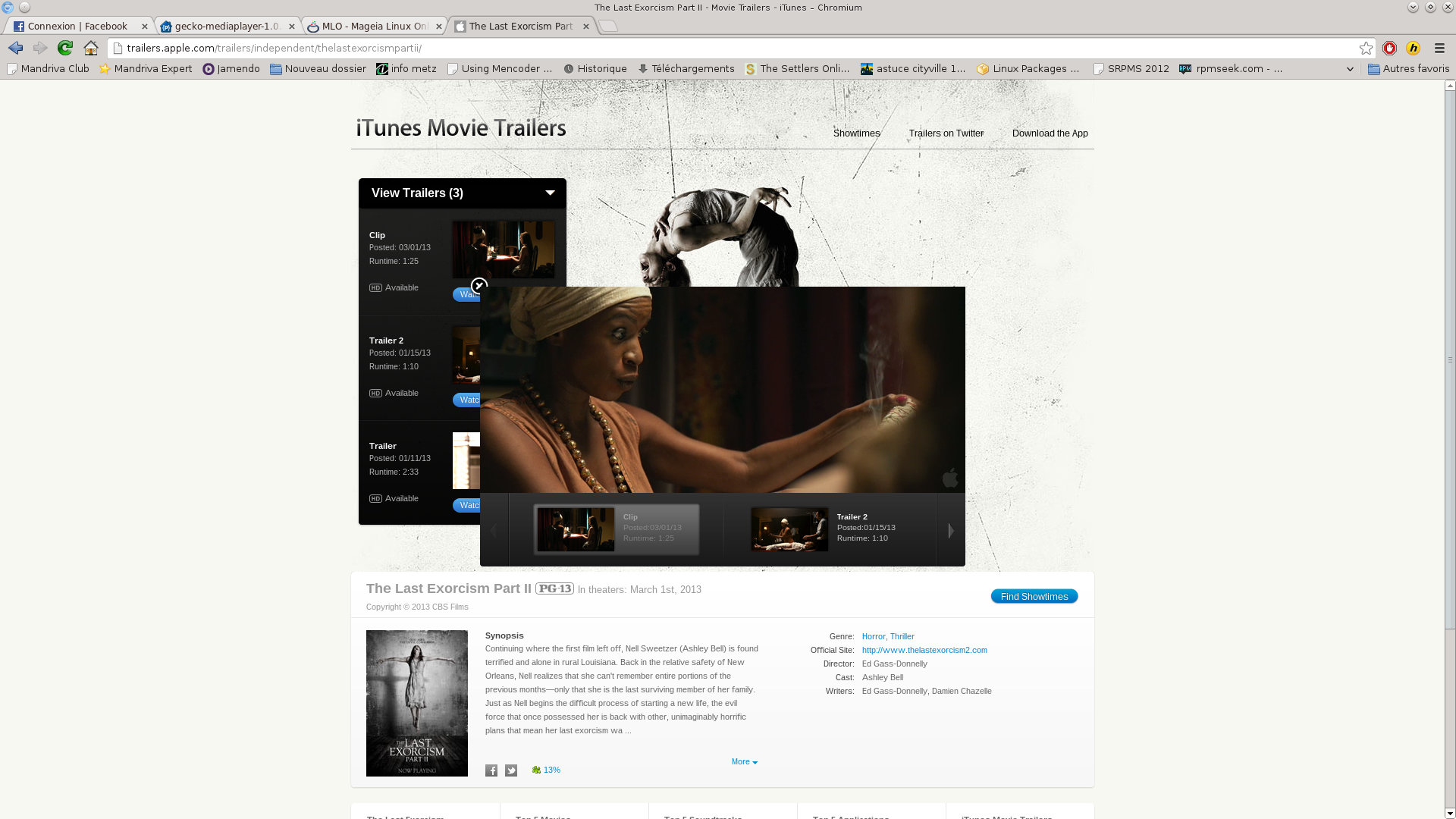Image resolution: width=1456 pixels, height=819 pixels.
Task: Collapse the View Trailers (3) dropdown
Action: pos(550,193)
